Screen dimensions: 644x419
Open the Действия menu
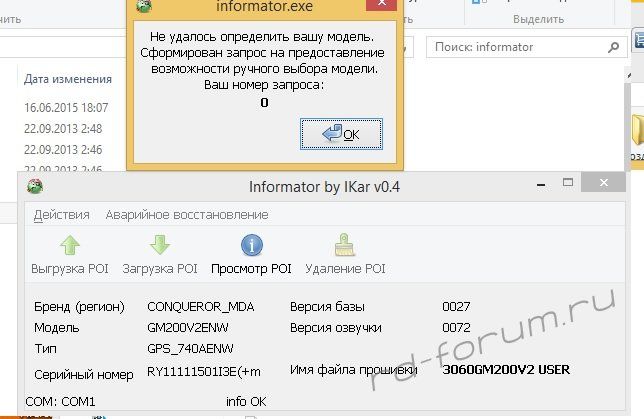coord(61,214)
